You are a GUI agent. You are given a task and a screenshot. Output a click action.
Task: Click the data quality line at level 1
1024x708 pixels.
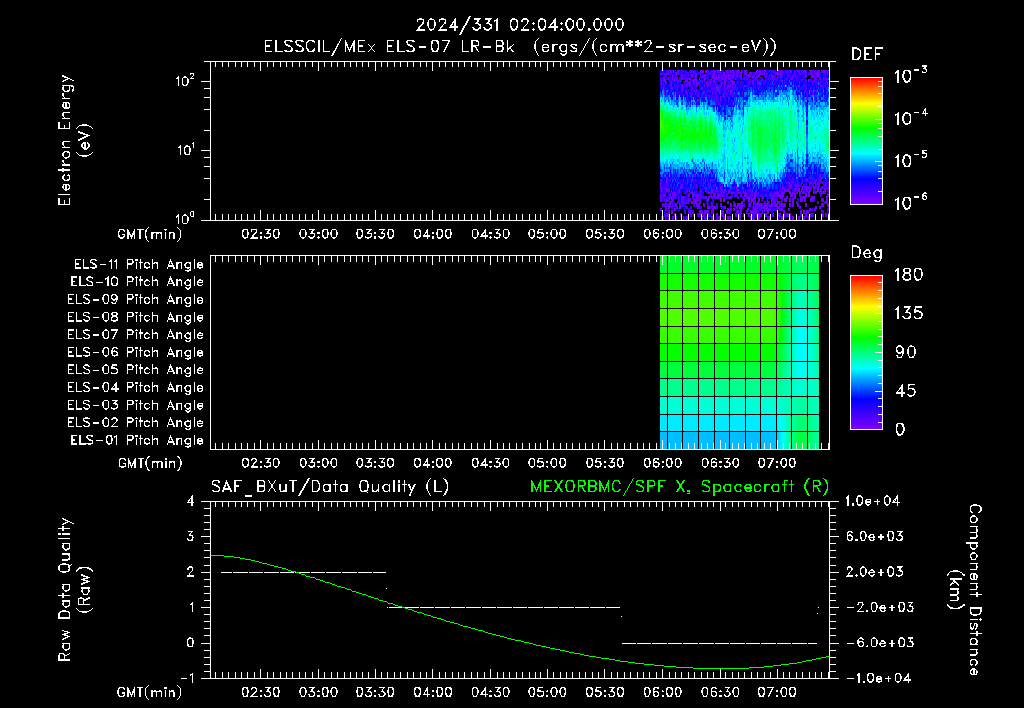pos(504,607)
